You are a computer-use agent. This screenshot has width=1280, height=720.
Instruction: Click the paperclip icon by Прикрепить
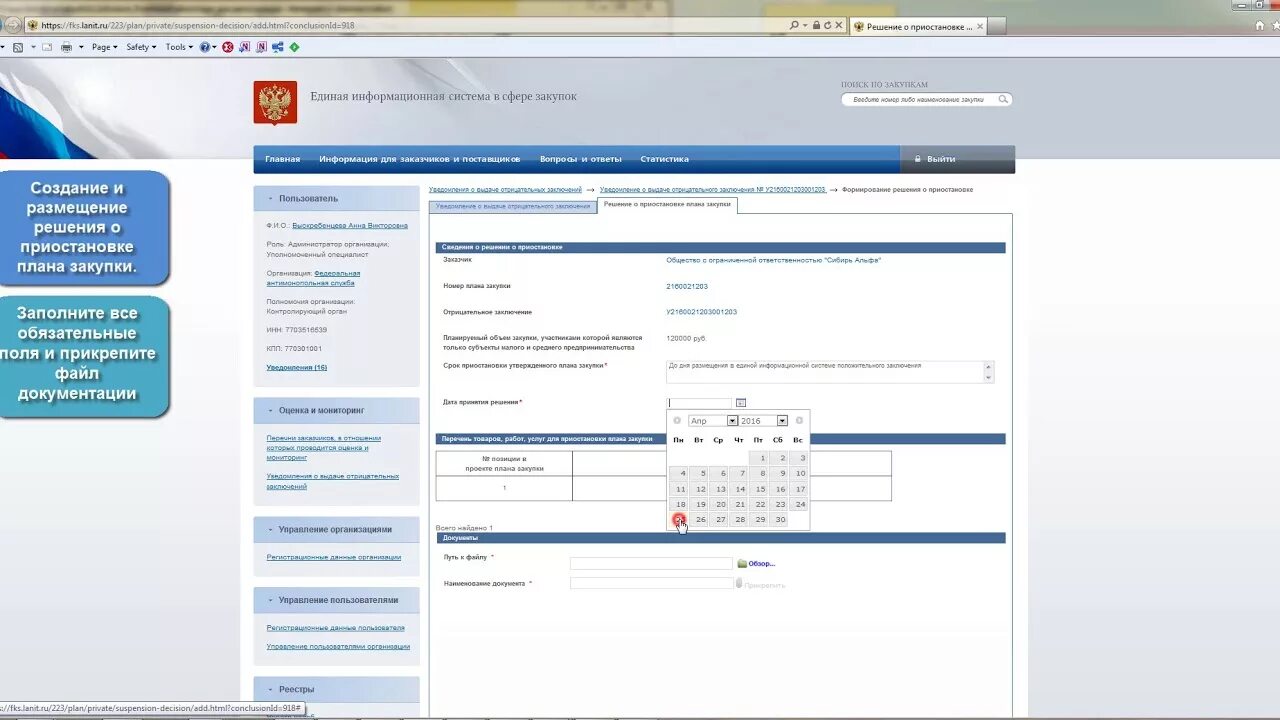click(739, 583)
